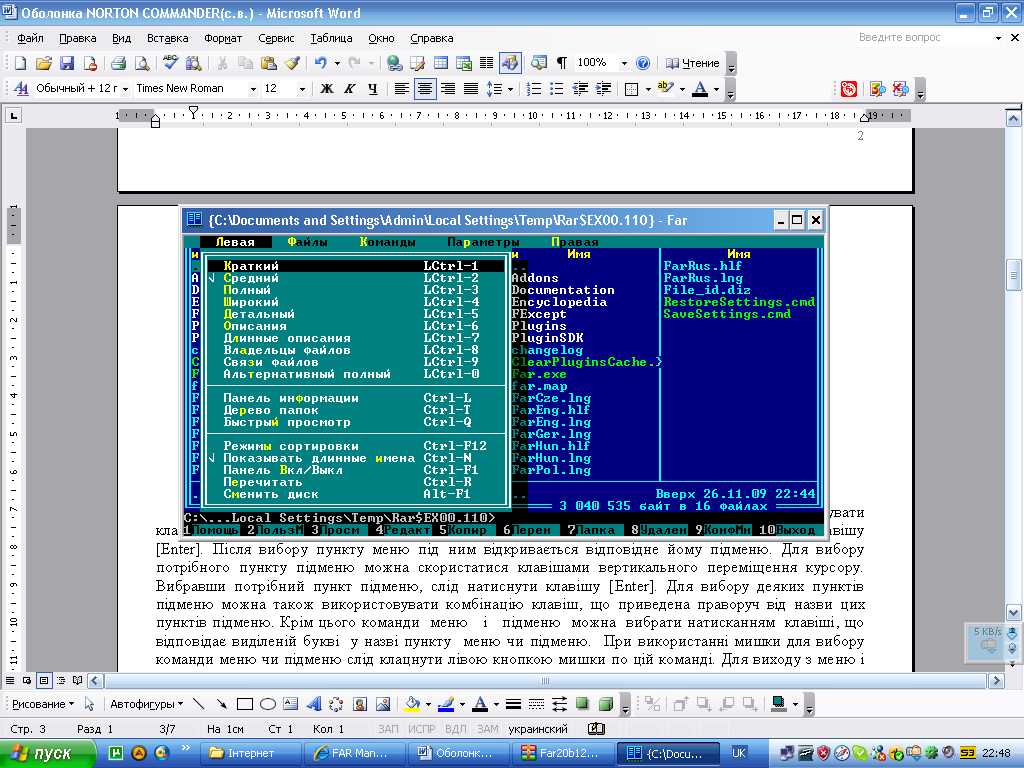Align text to the left

402,89
